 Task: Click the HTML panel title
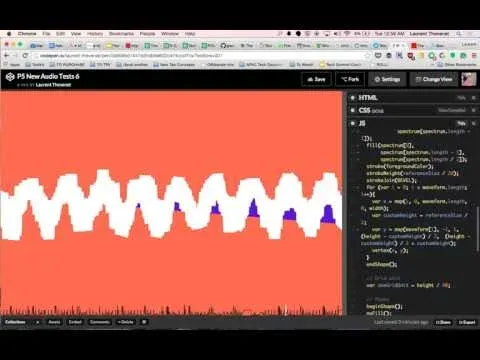coord(368,98)
